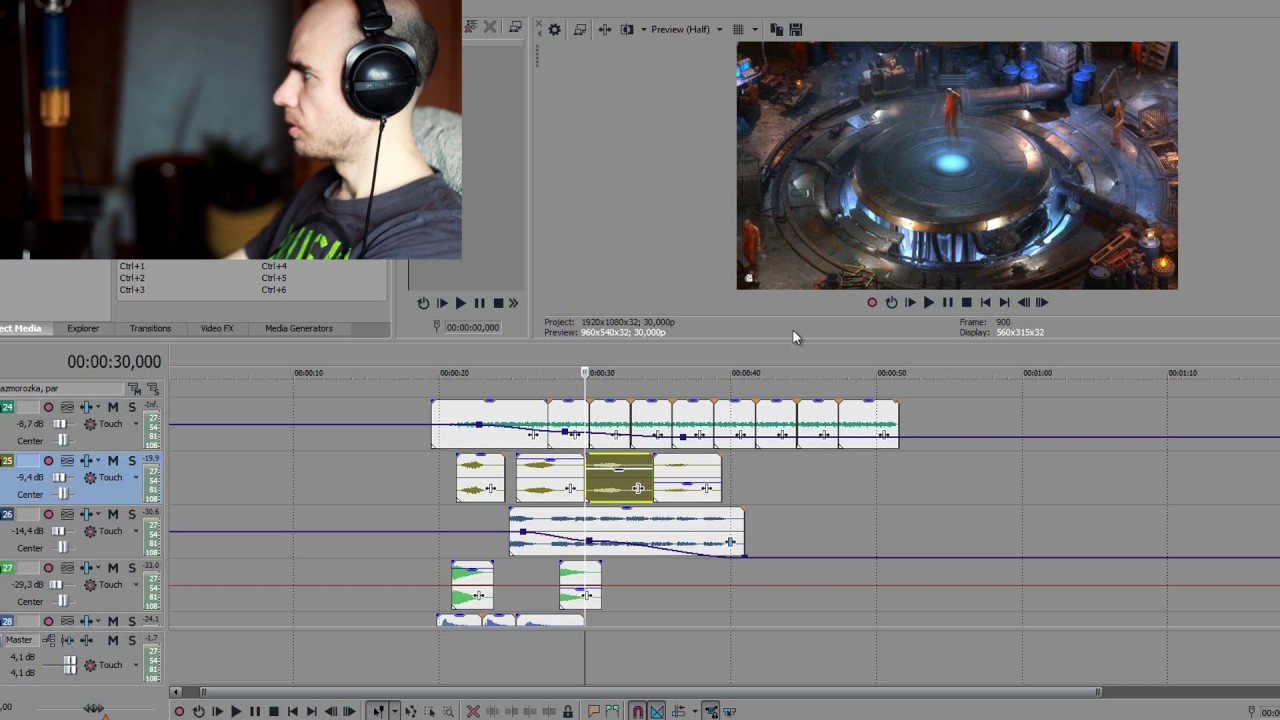
Task: Open Master FX on Master bus
Action: [87, 640]
